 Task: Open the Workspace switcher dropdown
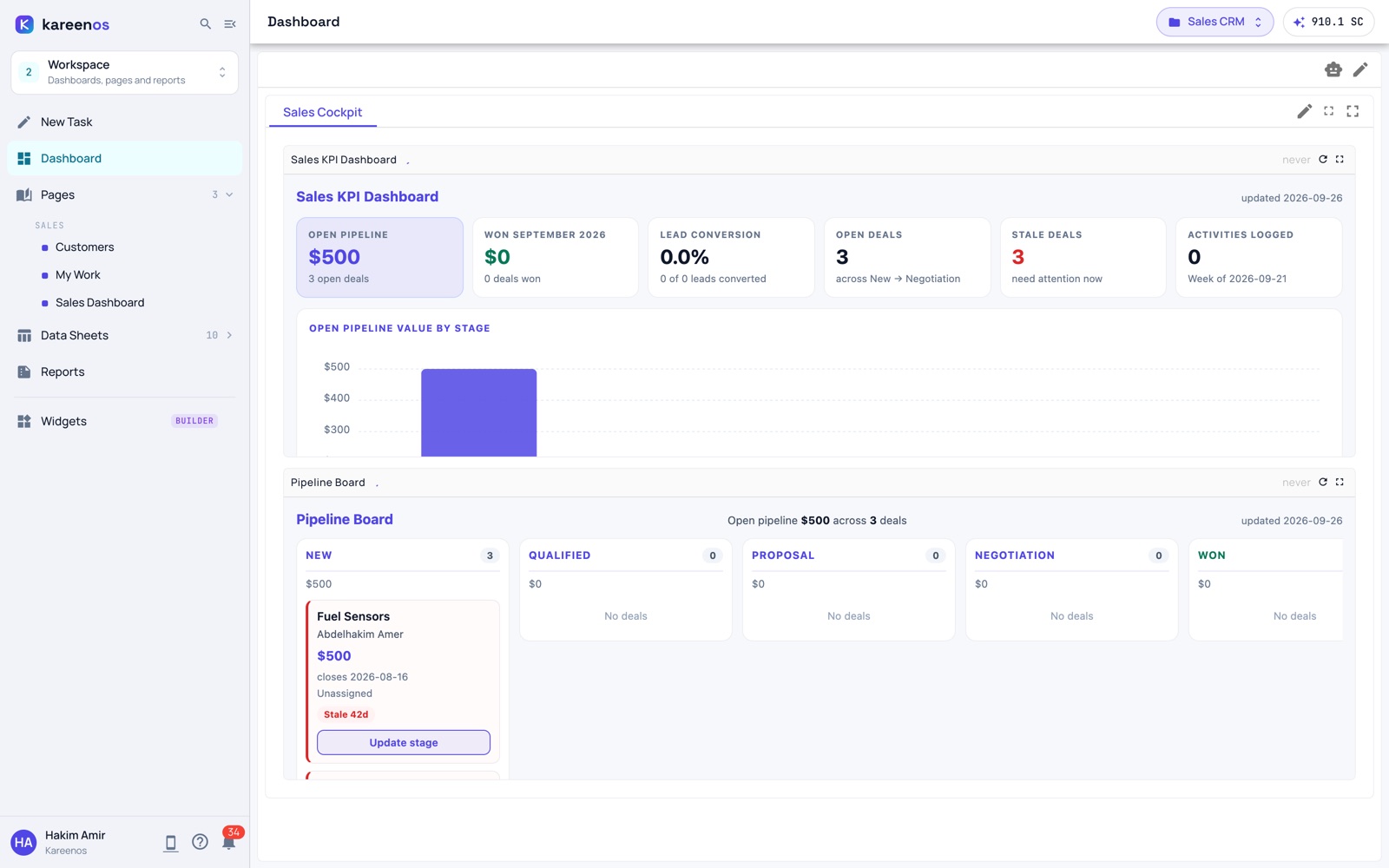pyautogui.click(x=125, y=72)
